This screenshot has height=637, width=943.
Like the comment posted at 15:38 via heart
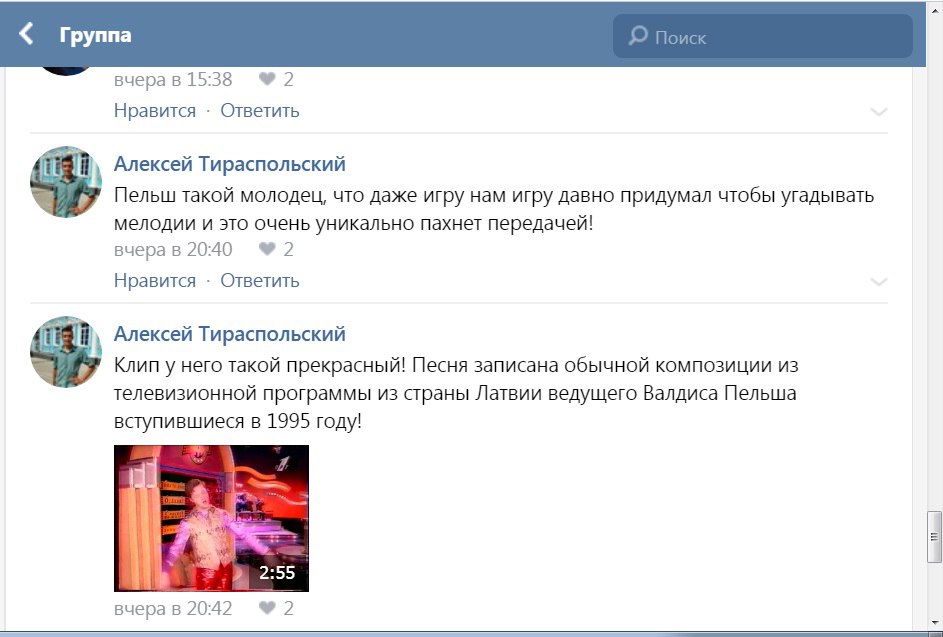pos(267,79)
